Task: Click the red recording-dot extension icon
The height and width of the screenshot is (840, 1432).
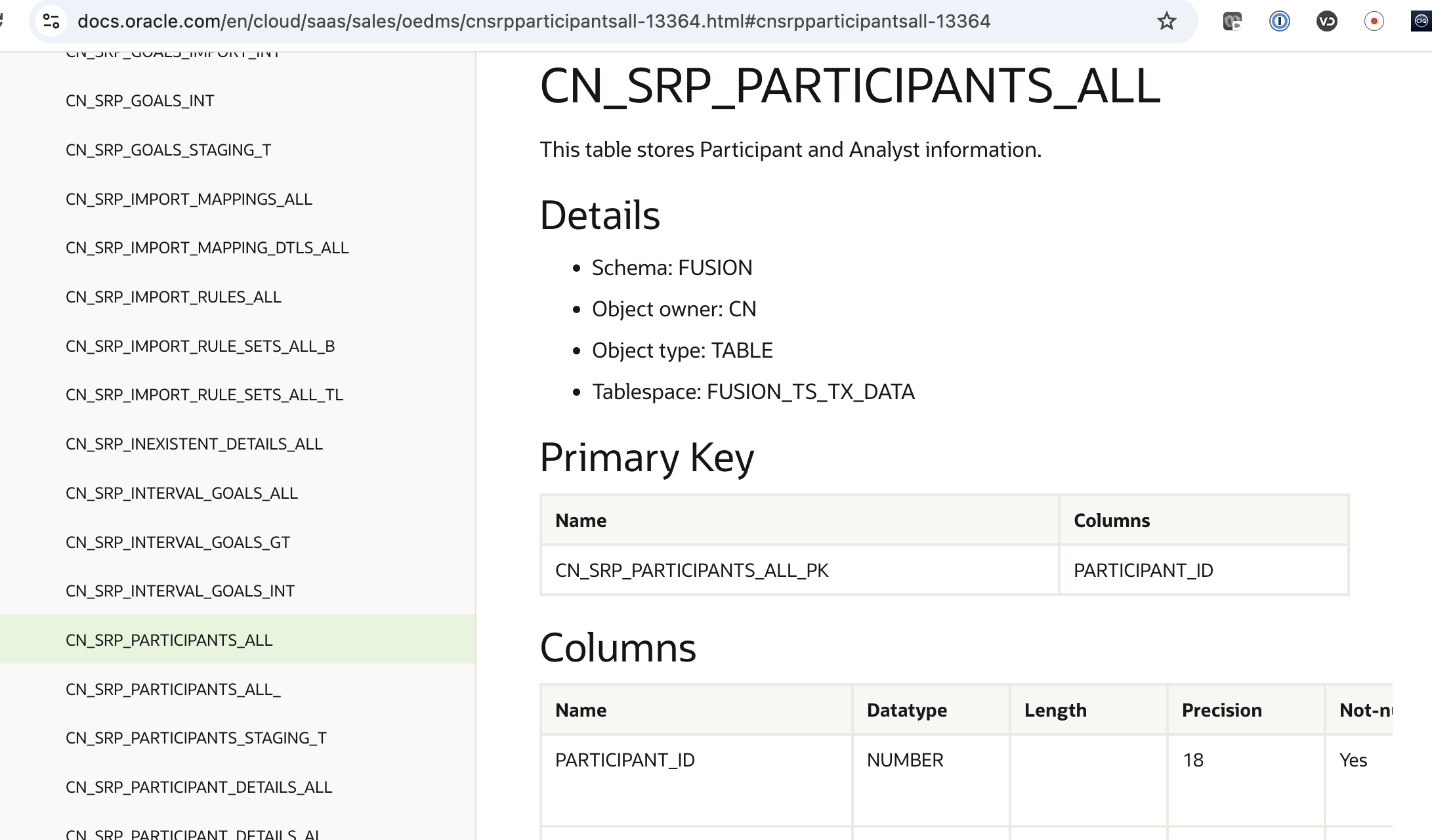Action: (1374, 20)
